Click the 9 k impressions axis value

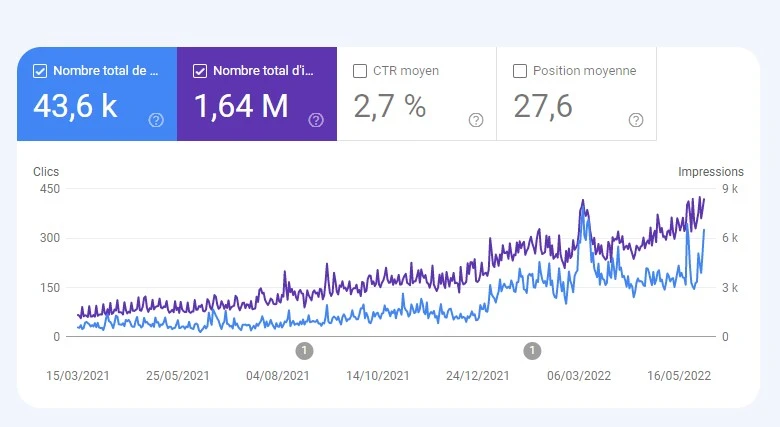[x=730, y=189]
